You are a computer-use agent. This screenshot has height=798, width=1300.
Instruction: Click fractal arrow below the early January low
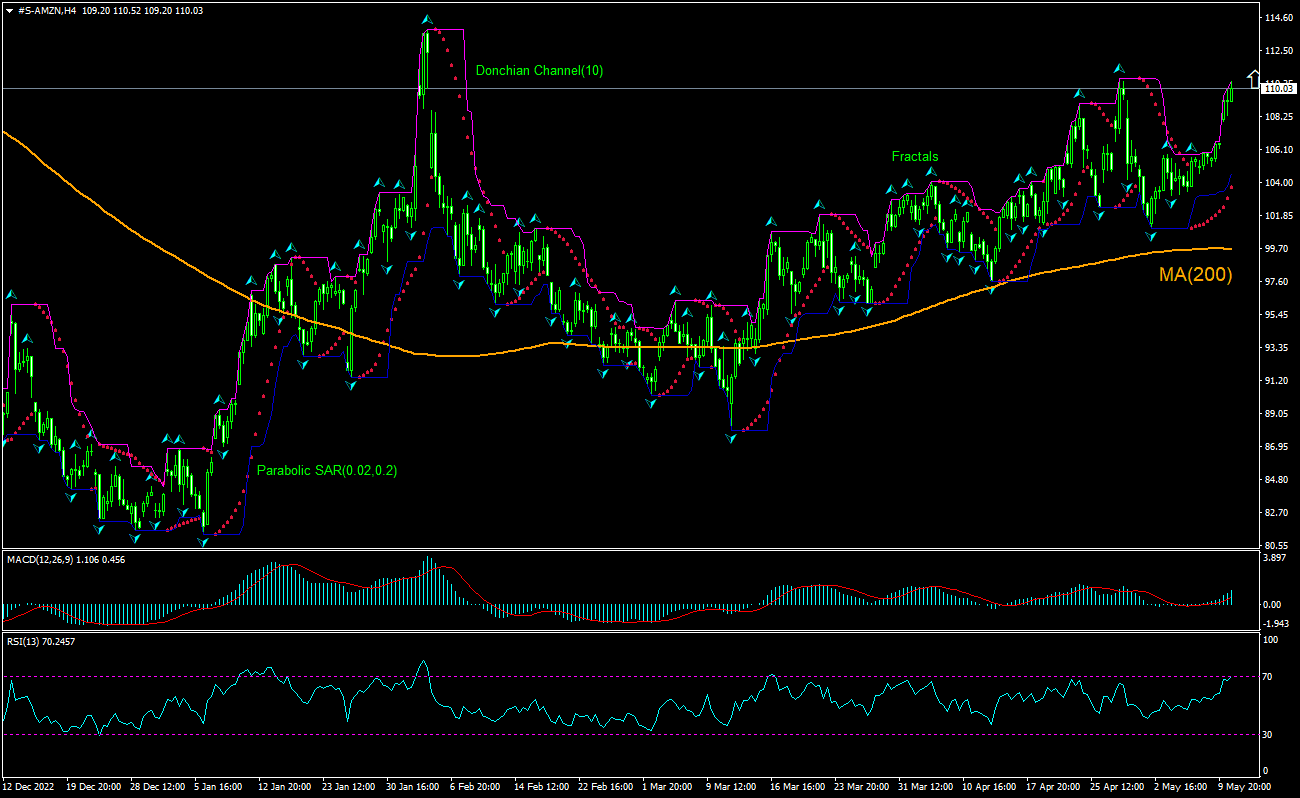[x=203, y=543]
